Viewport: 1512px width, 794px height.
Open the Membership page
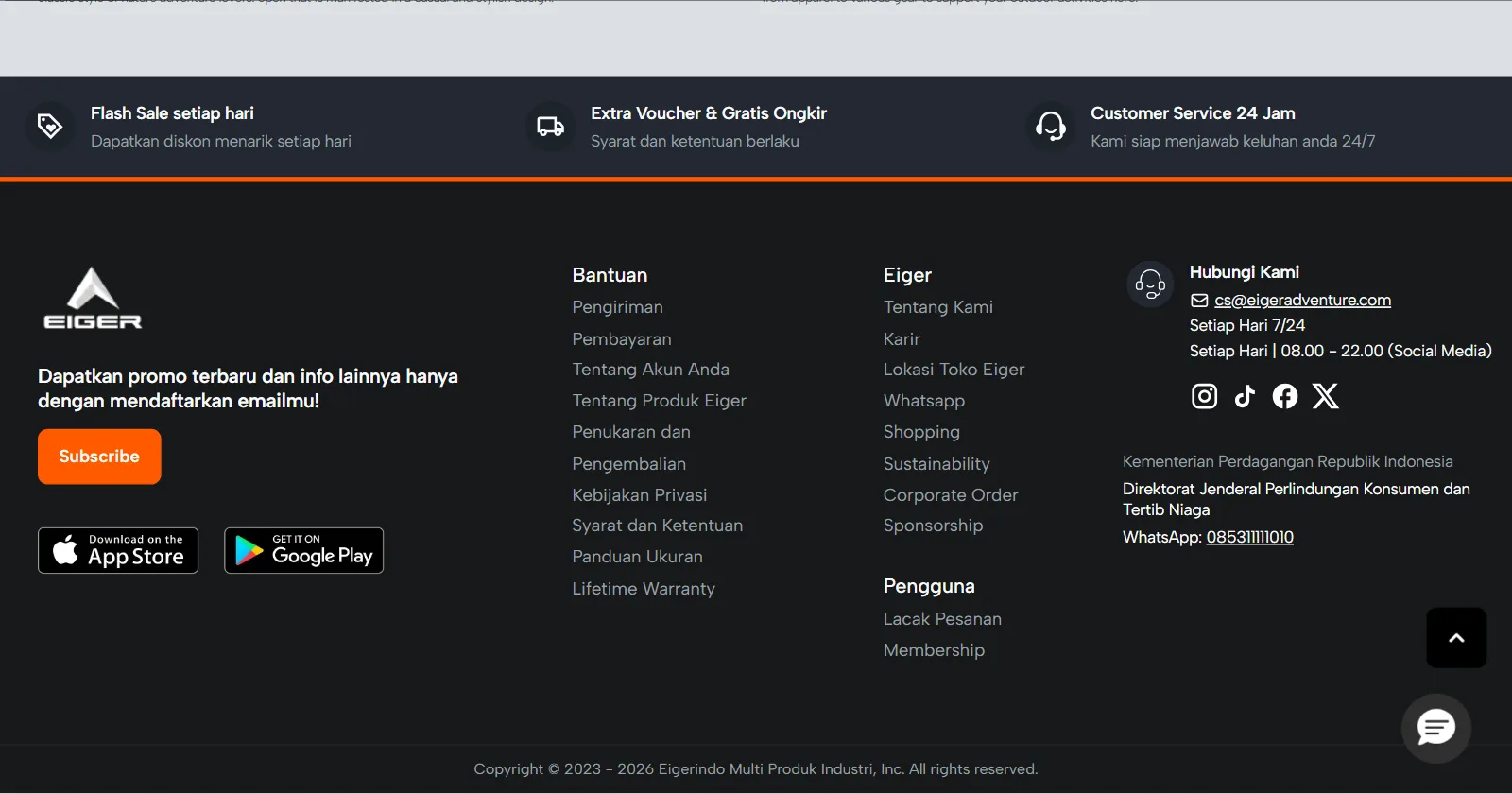(934, 650)
